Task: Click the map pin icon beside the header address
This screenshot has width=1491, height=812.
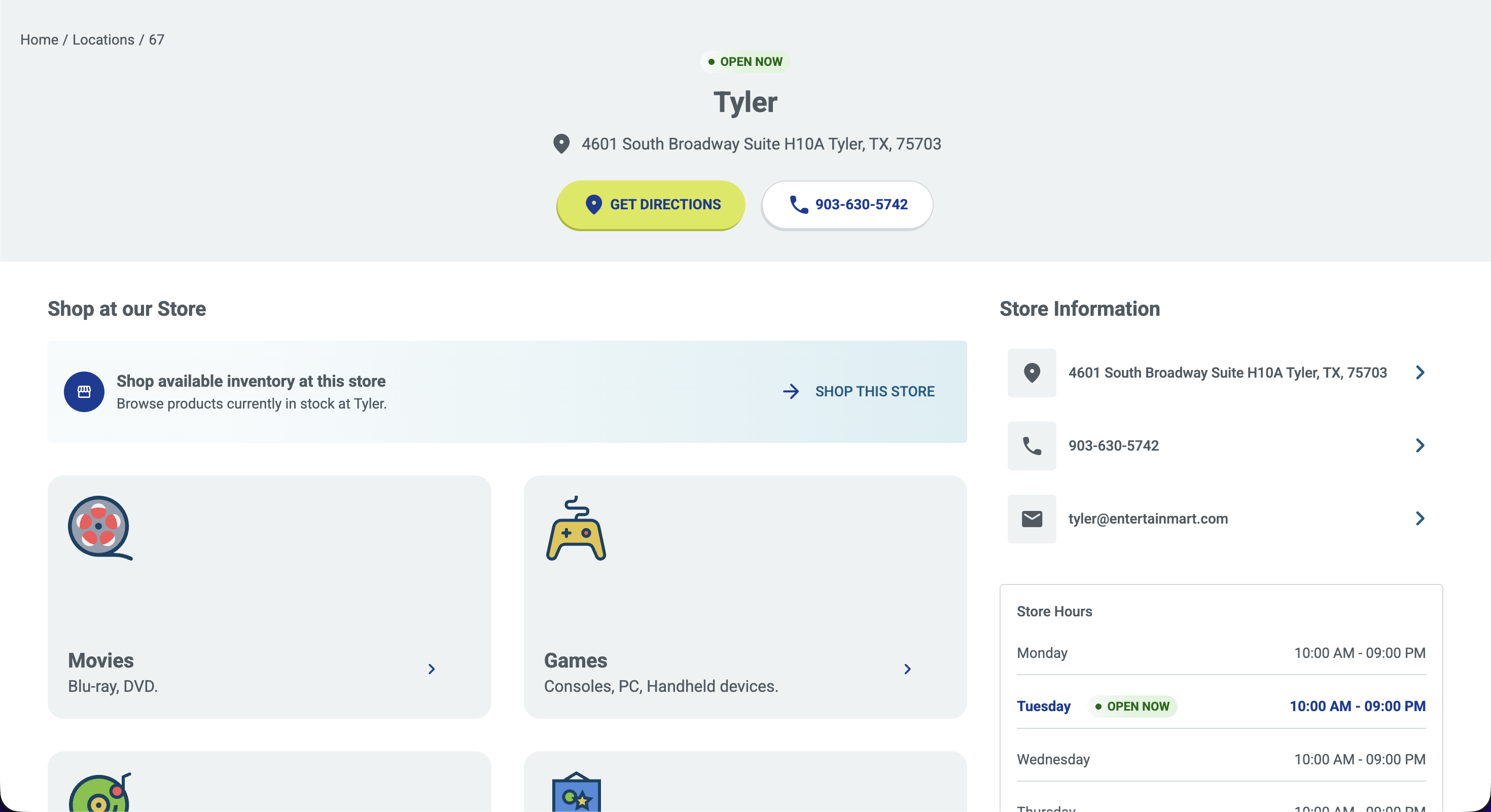Action: (x=561, y=143)
